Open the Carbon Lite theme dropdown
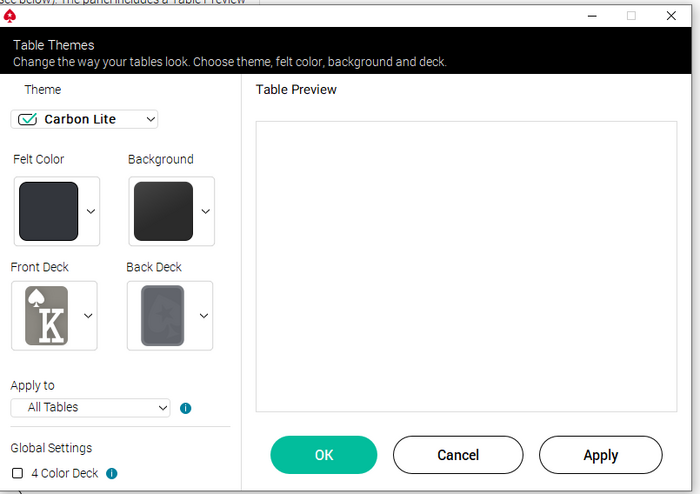 click(x=84, y=119)
